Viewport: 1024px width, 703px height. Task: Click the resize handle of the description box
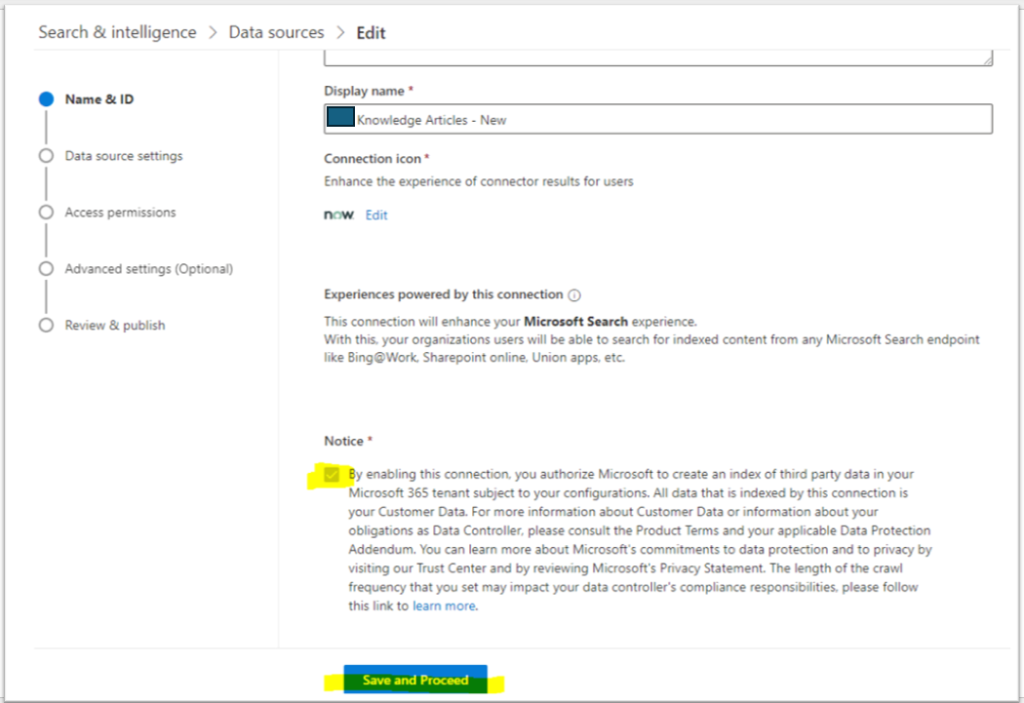[988, 60]
